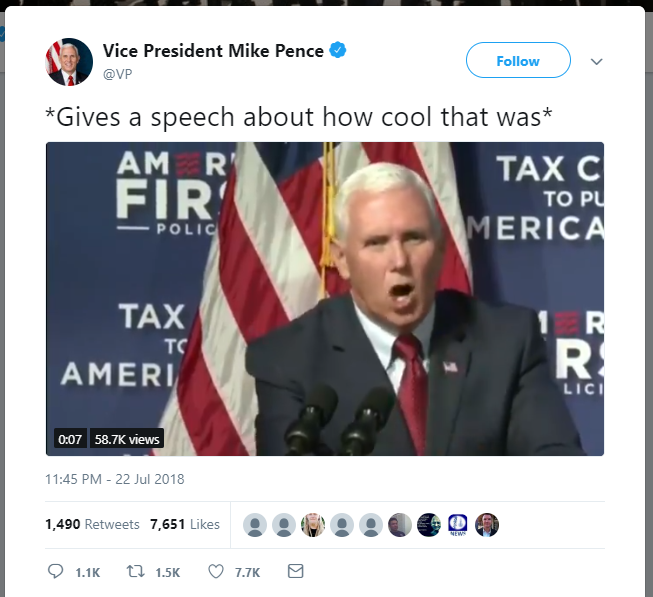Play the embedded speech video
This screenshot has width=653, height=597.
pos(325,298)
